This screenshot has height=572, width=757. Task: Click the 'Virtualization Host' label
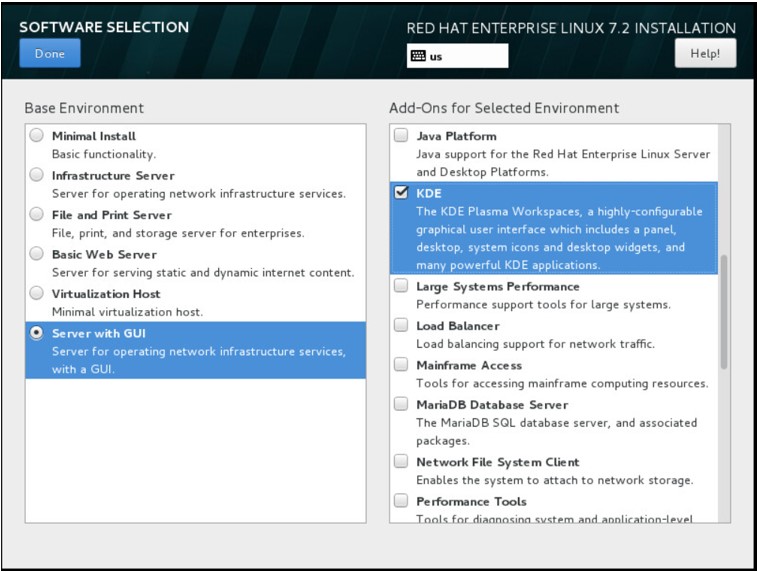point(106,294)
